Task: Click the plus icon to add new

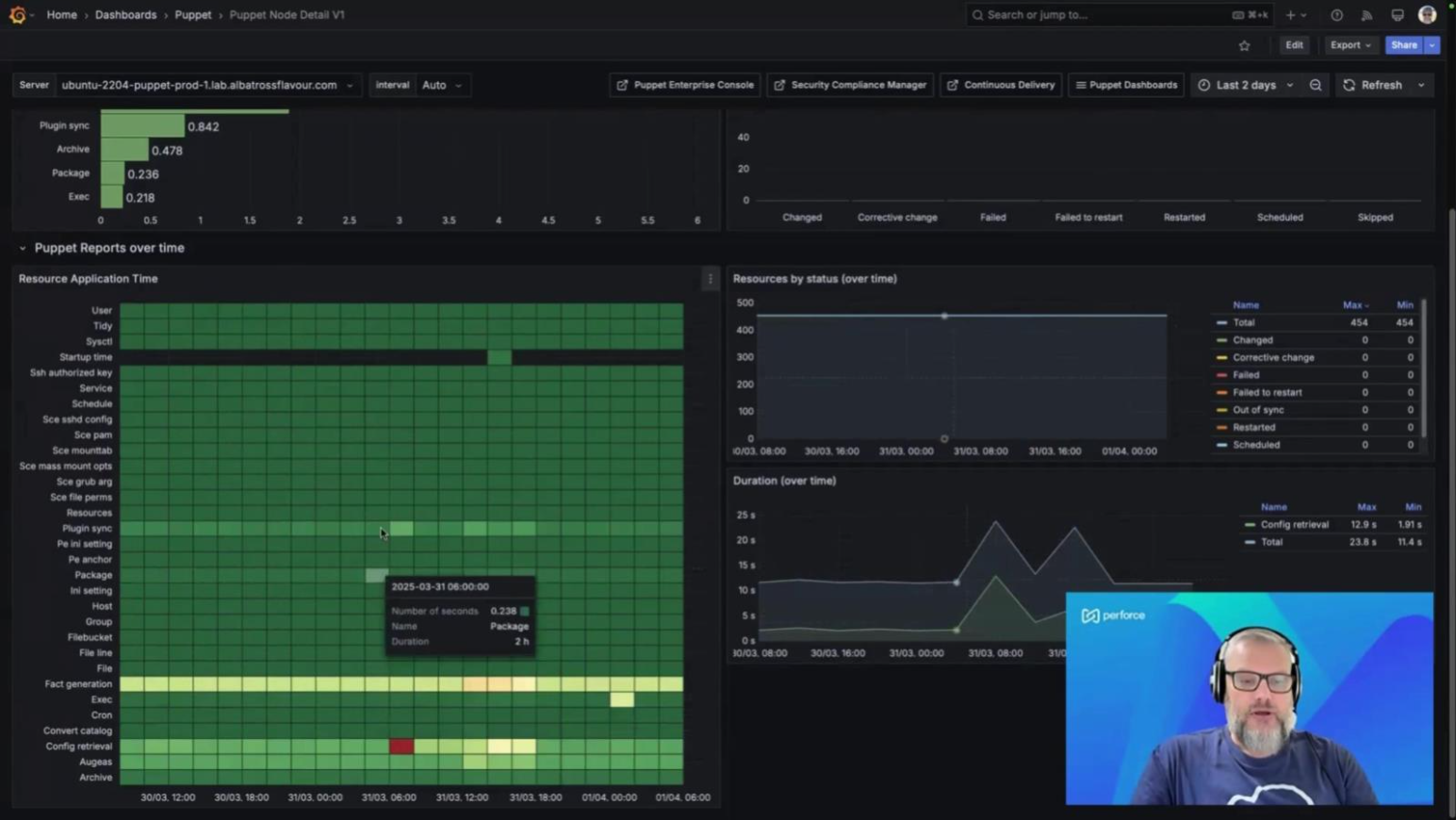Action: coord(1291,15)
